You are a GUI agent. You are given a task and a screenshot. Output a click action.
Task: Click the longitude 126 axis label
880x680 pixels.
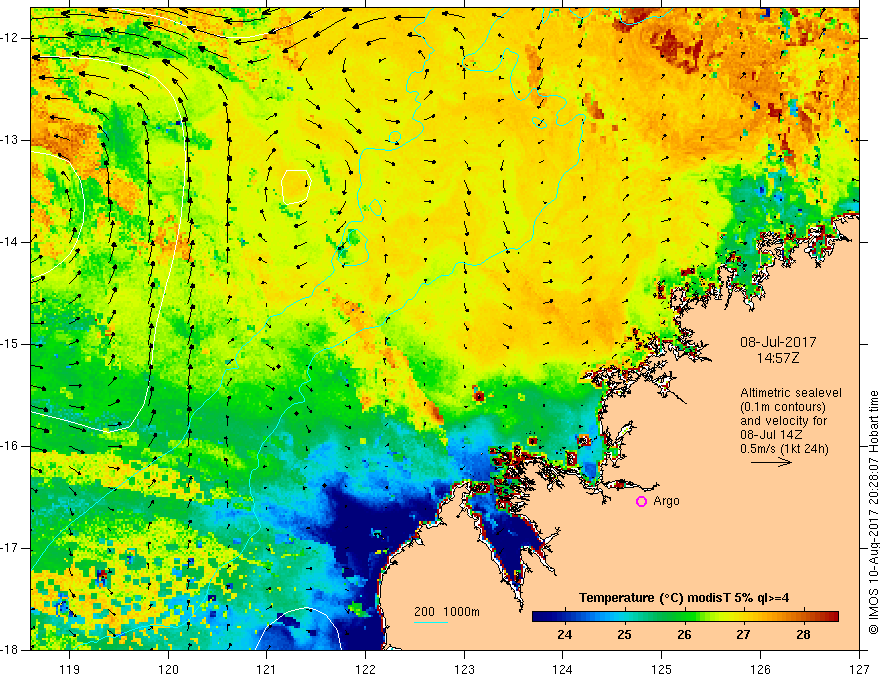(x=760, y=669)
